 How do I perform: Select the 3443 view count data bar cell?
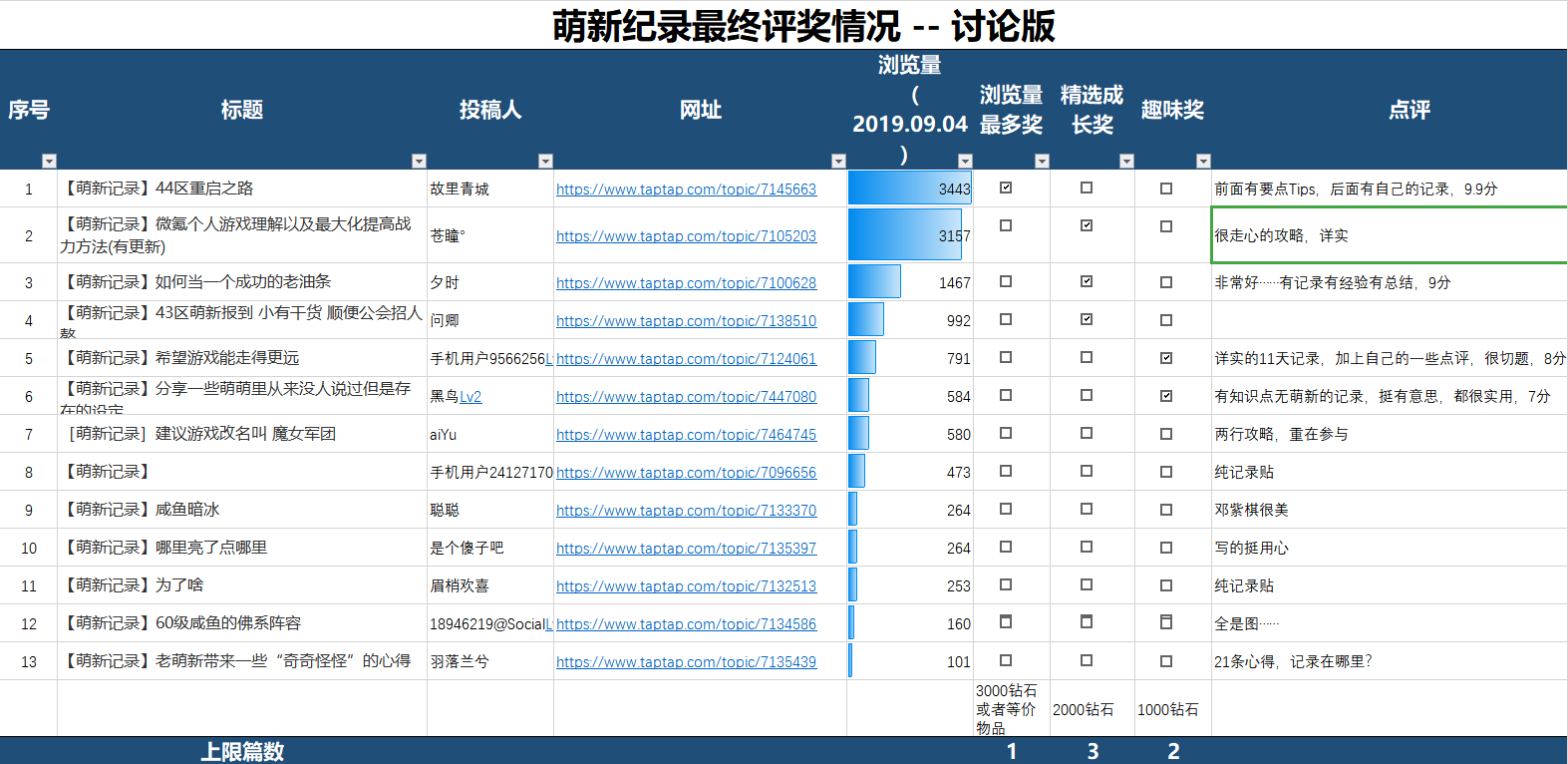(x=910, y=189)
